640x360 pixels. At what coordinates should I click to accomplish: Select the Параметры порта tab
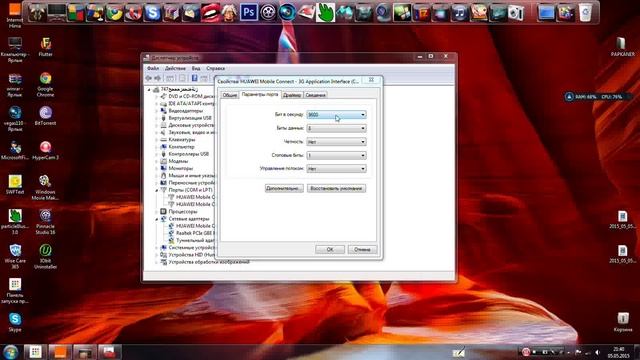click(x=260, y=94)
